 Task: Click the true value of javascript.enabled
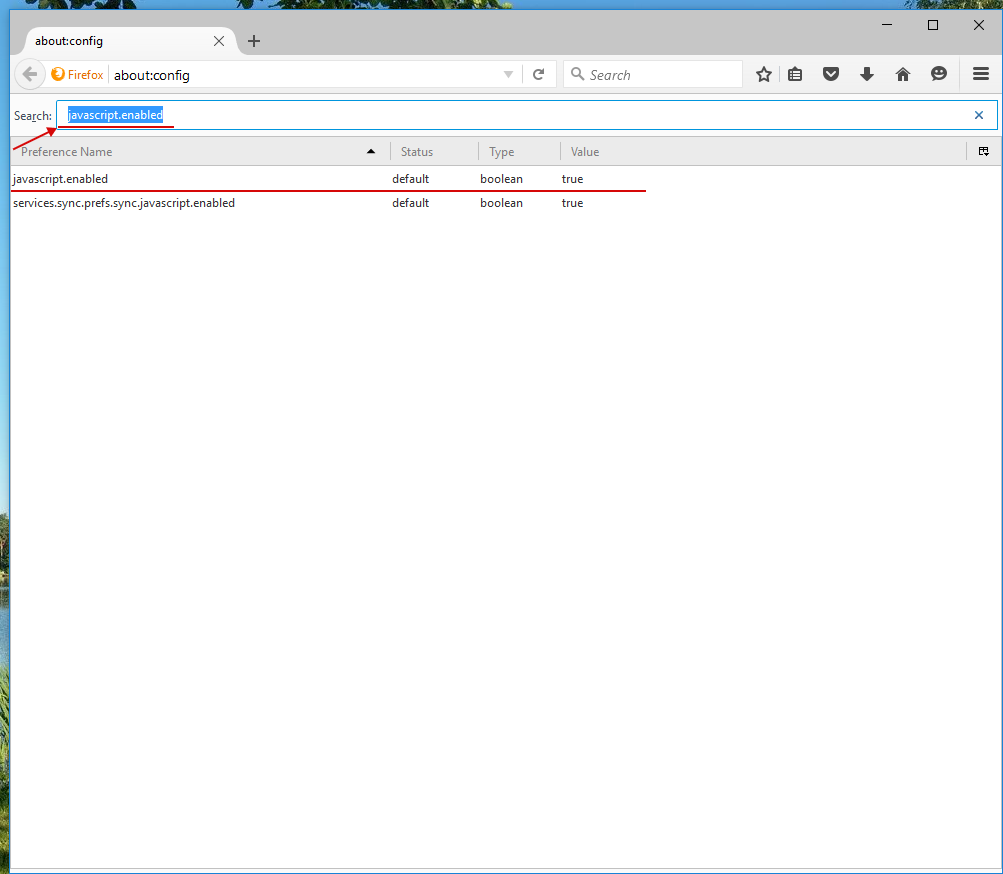tap(573, 179)
